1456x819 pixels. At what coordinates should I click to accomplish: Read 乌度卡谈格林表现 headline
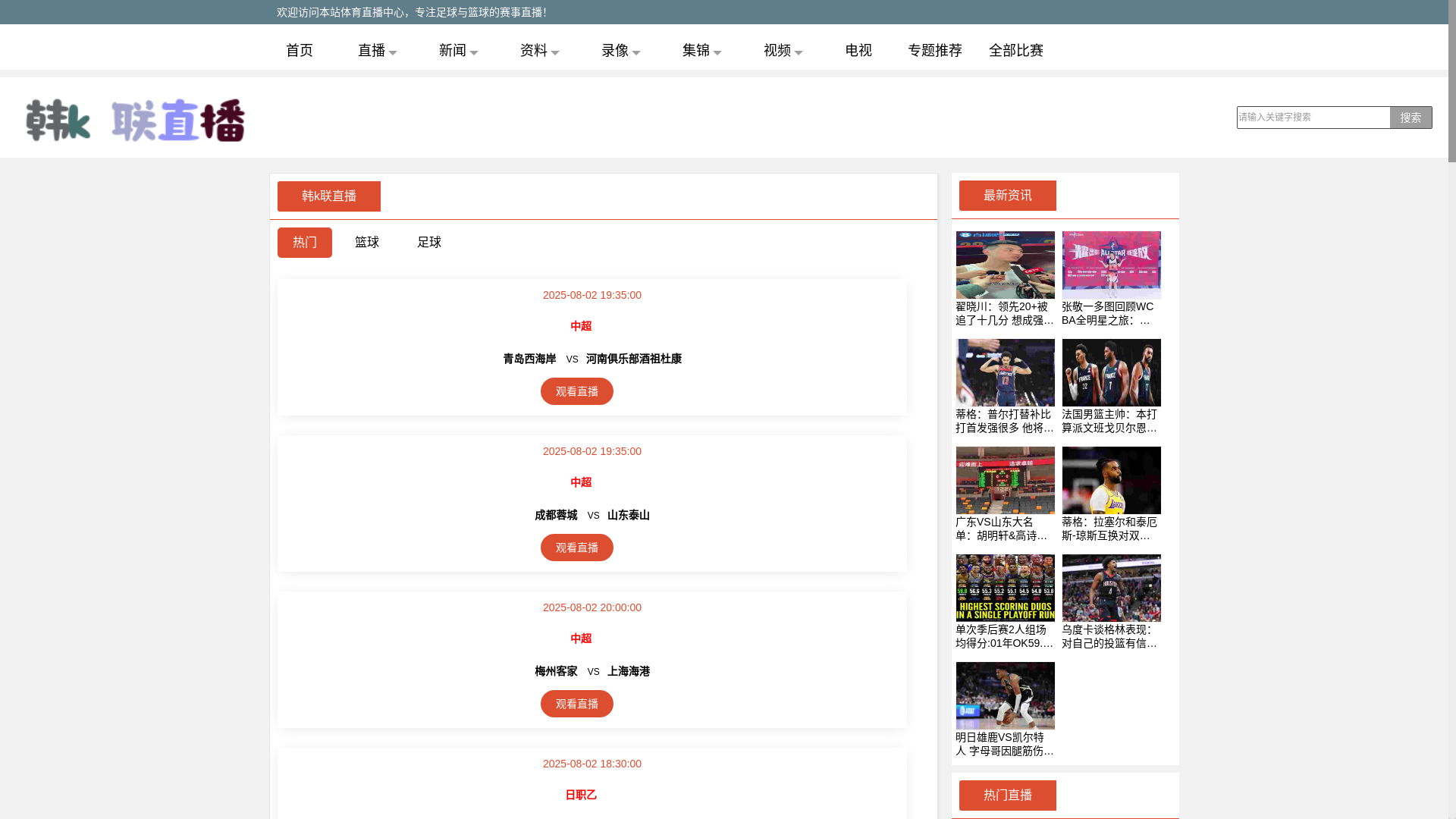[x=1111, y=636]
